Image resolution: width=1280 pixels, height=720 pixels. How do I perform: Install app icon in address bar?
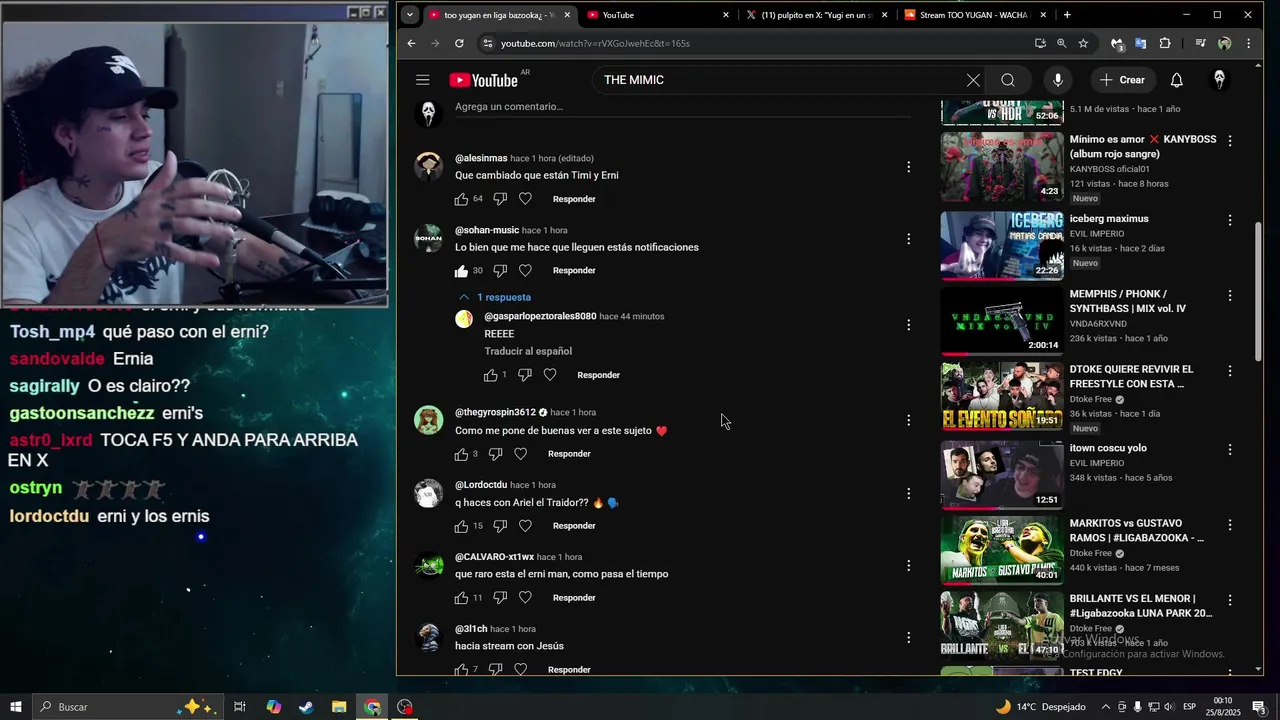pos(1041,43)
